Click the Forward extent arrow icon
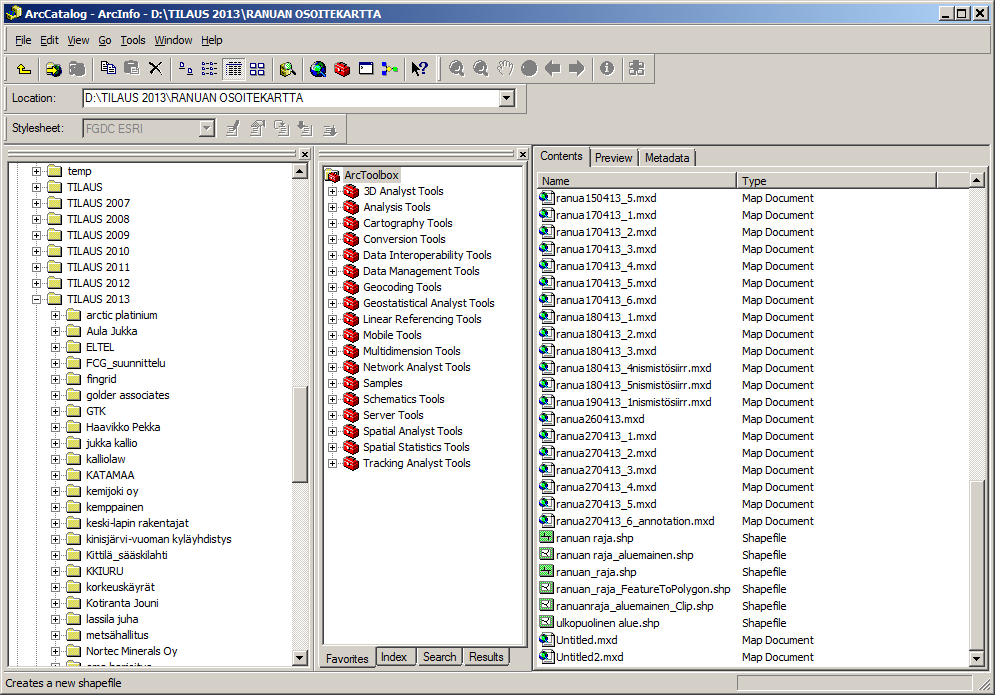Viewport: 995px width, 695px height. pyautogui.click(x=576, y=69)
